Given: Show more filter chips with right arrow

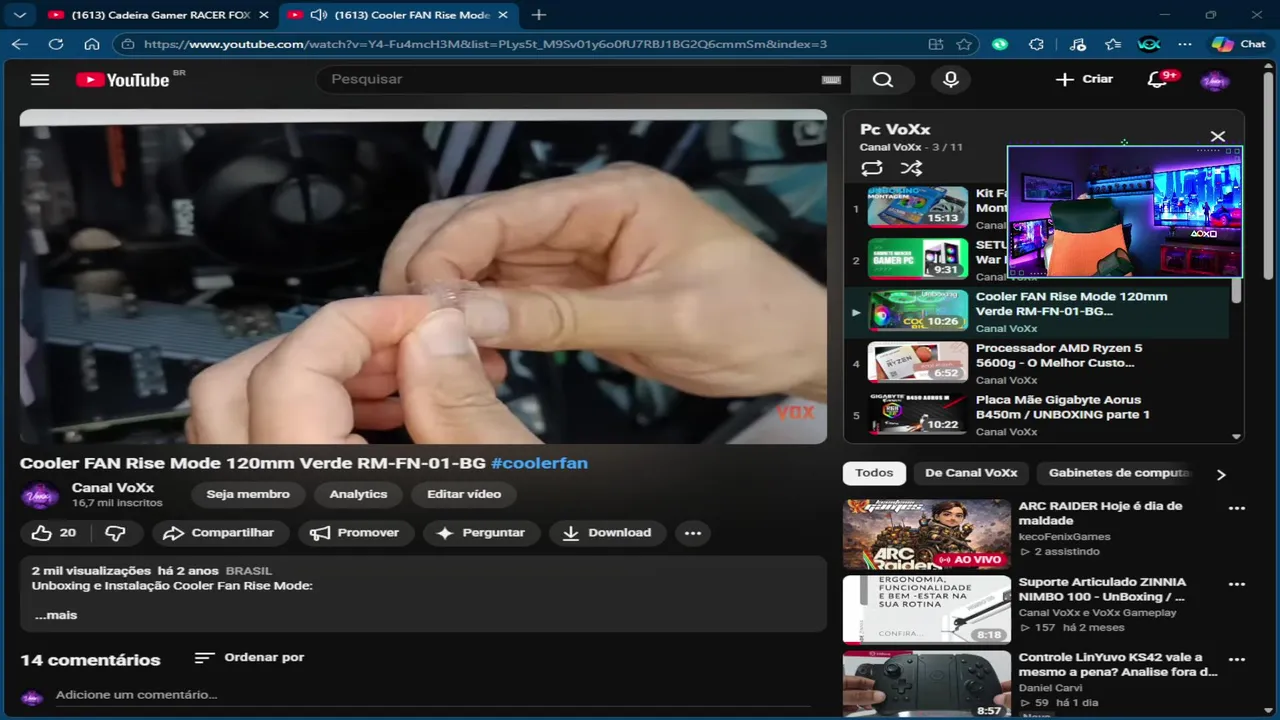Looking at the screenshot, I should (x=1221, y=474).
